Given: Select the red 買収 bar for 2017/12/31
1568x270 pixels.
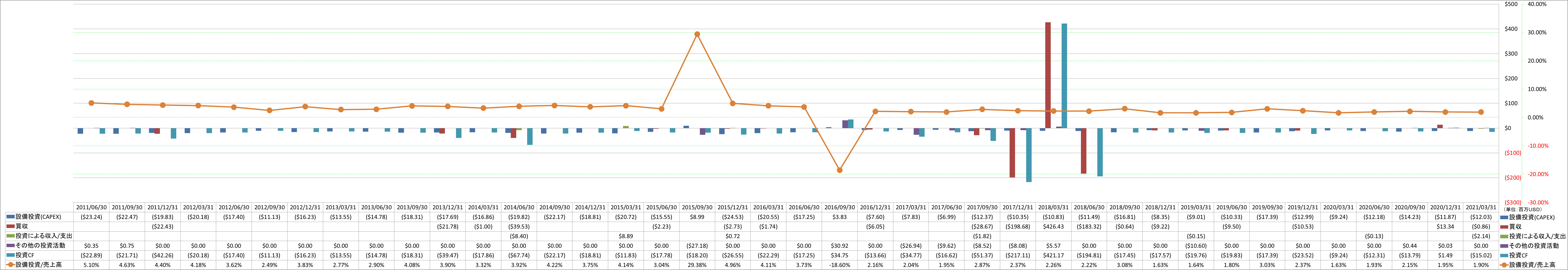Looking at the screenshot, I should 1012,153.
